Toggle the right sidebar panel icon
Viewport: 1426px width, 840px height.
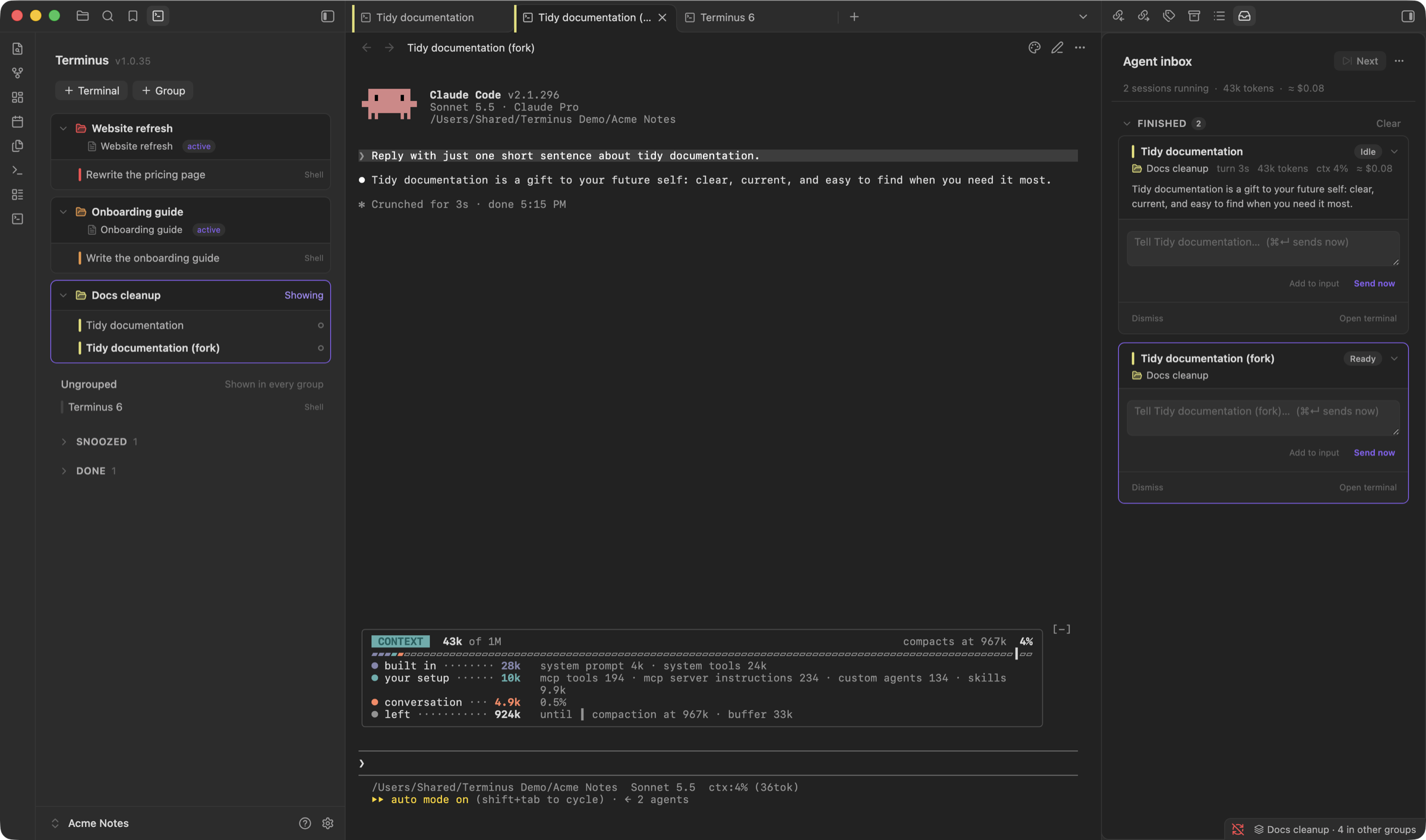pyautogui.click(x=1408, y=16)
